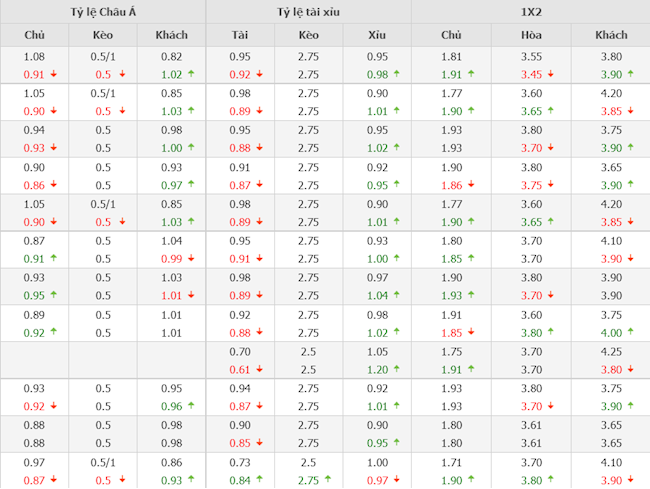Click the Hòa column header
The width and height of the screenshot is (650, 489).
(x=531, y=35)
